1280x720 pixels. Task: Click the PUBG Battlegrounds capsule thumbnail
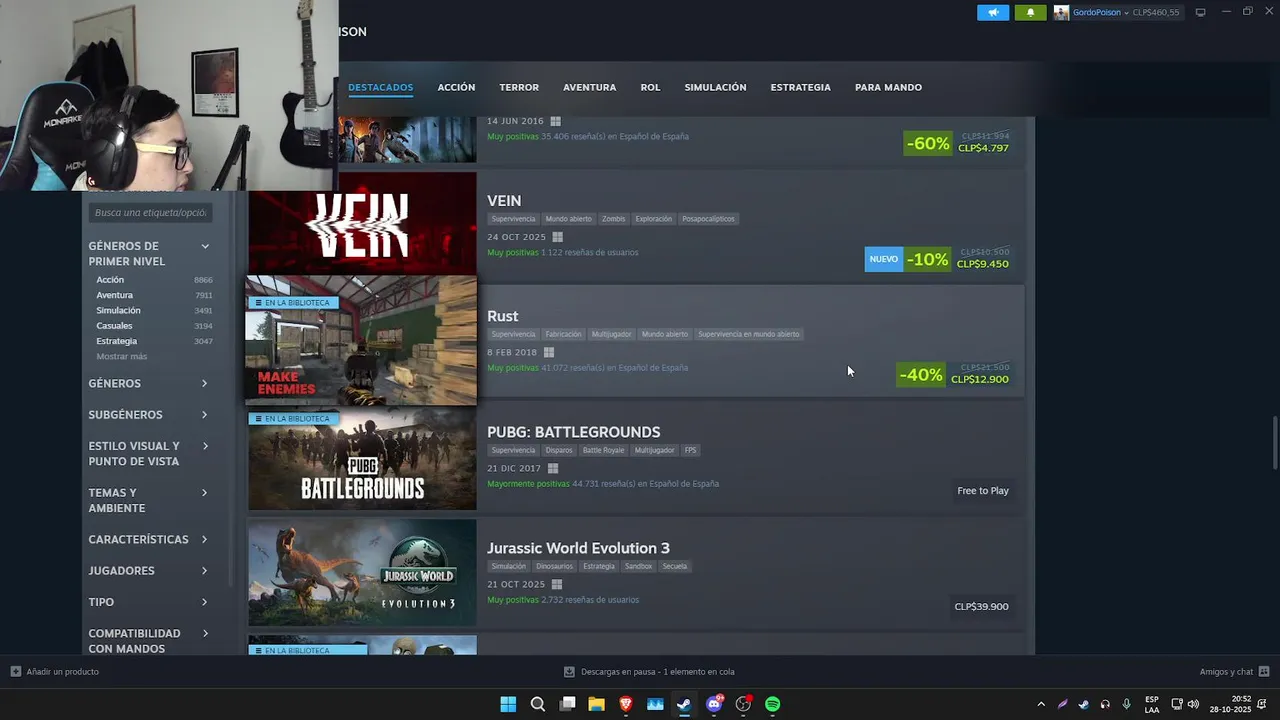[362, 459]
